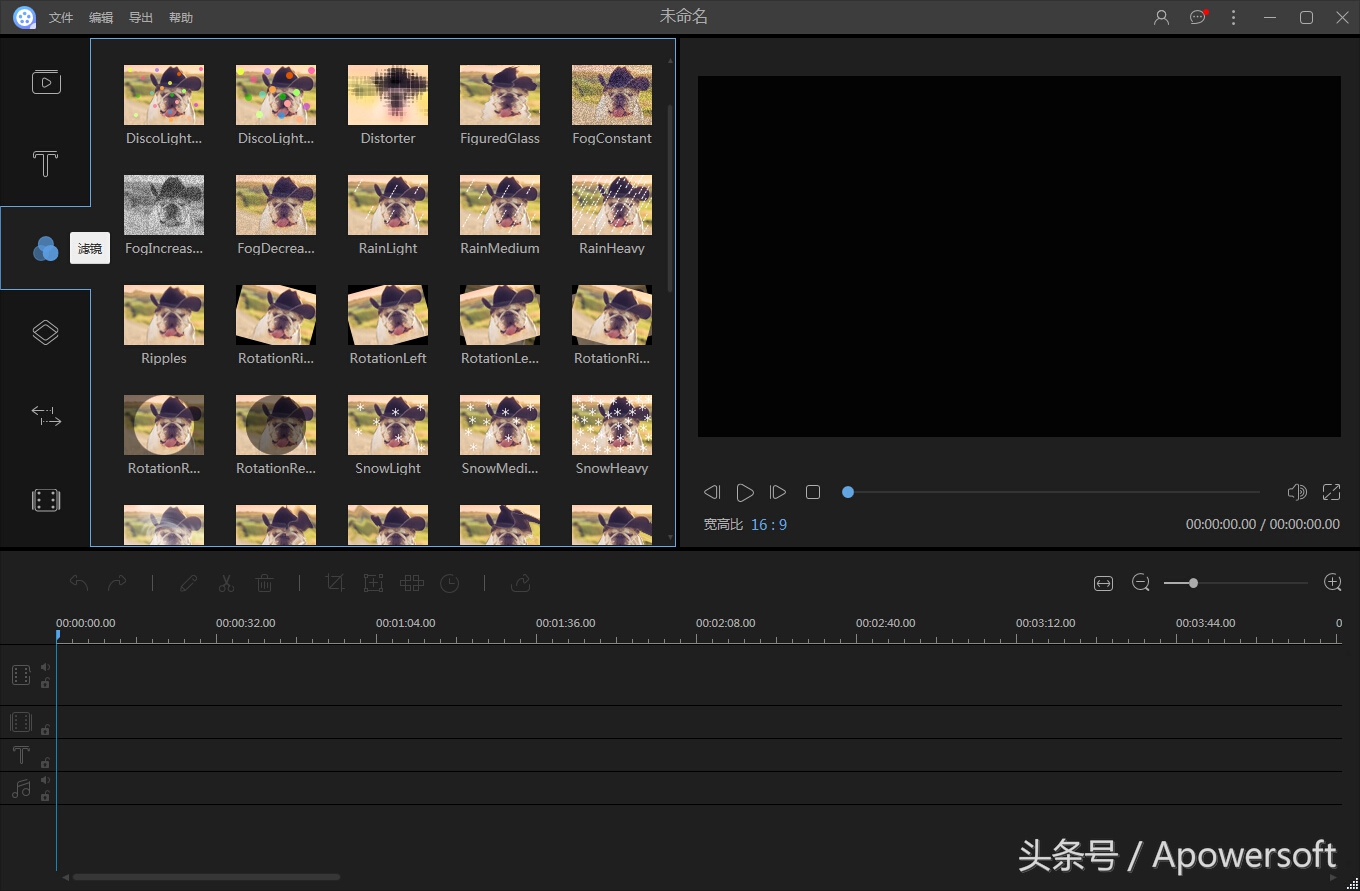Select the SnowHeavy filter thumbnail
The height and width of the screenshot is (891, 1360).
click(612, 425)
